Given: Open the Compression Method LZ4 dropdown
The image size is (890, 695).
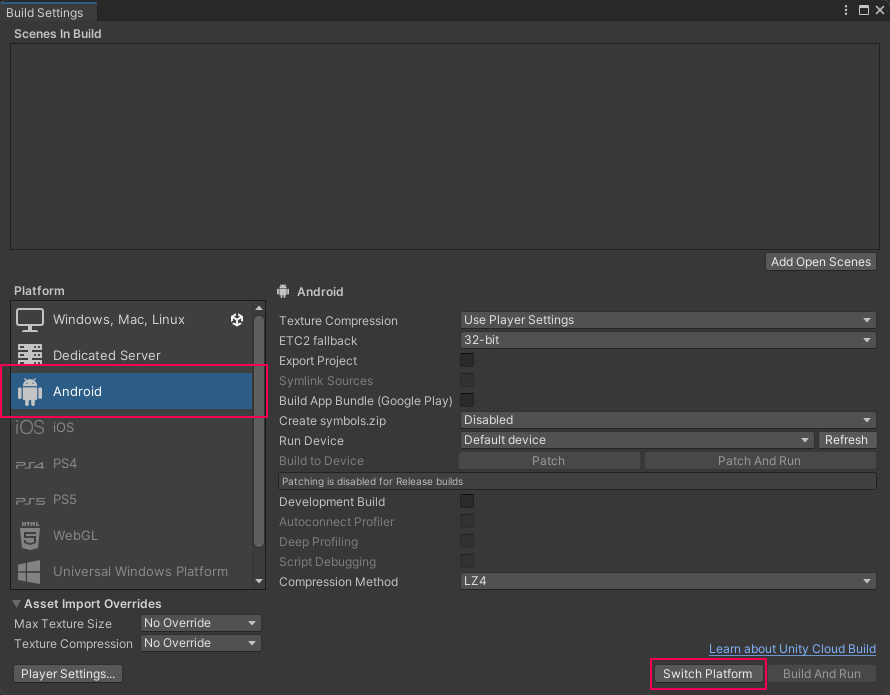Looking at the screenshot, I should [667, 581].
